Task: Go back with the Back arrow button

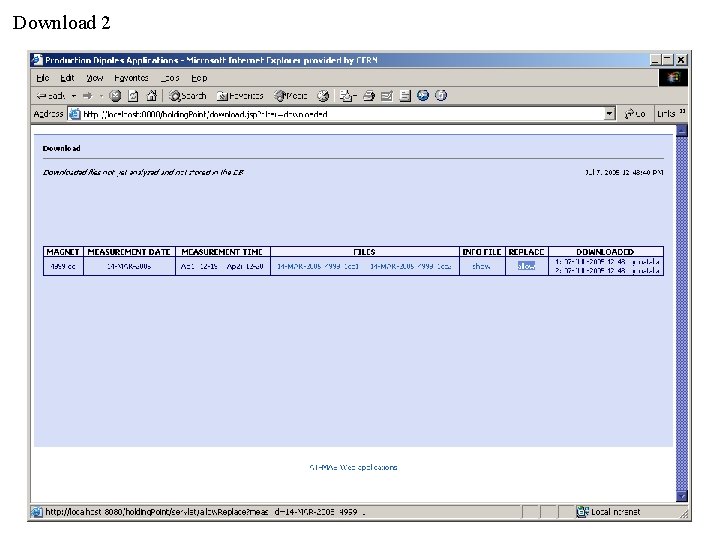Action: point(51,96)
